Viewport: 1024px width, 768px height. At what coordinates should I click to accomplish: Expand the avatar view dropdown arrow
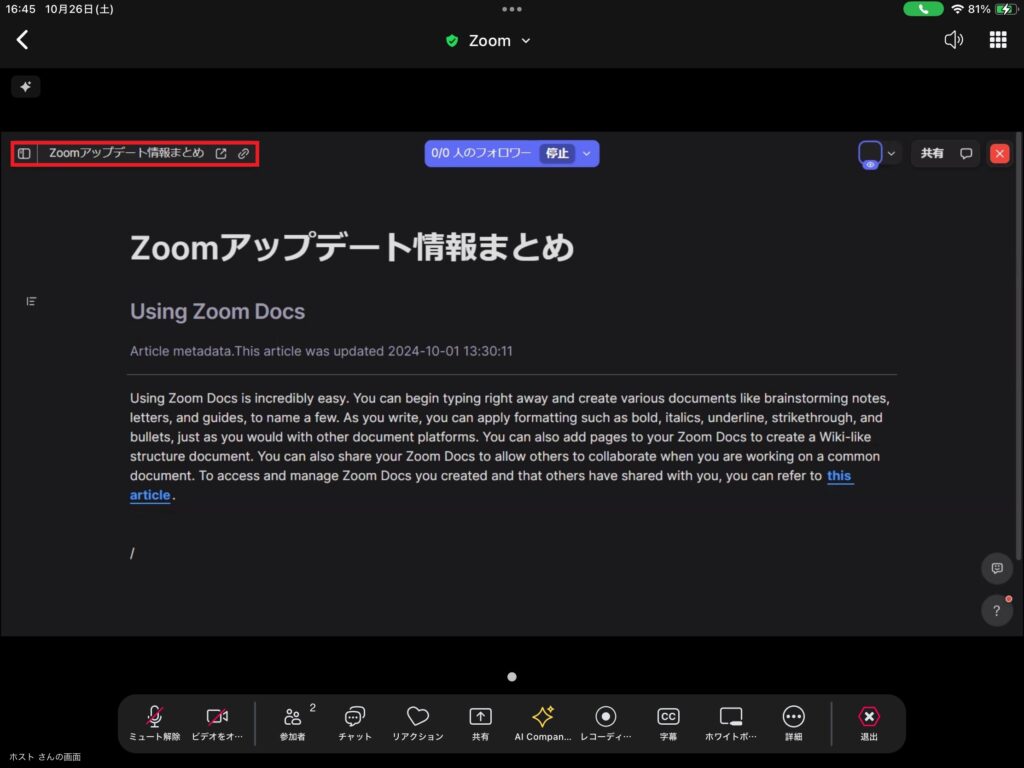click(x=891, y=154)
